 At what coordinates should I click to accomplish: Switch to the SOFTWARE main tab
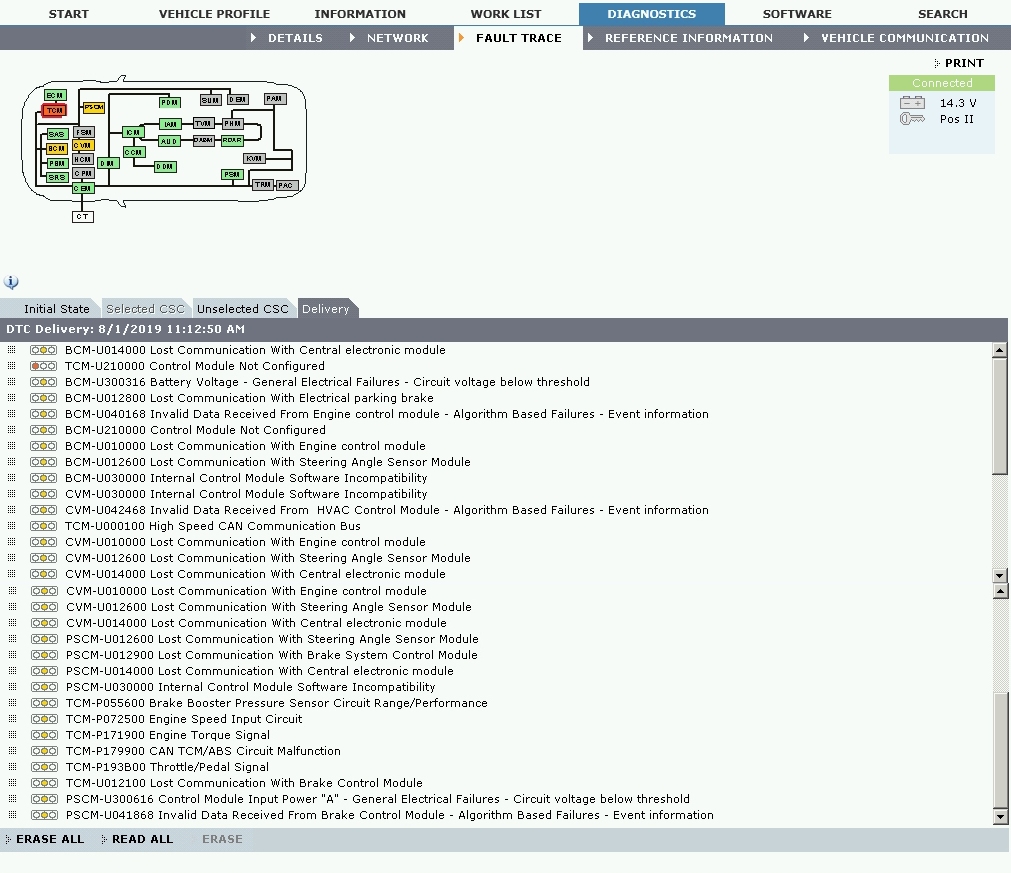796,14
